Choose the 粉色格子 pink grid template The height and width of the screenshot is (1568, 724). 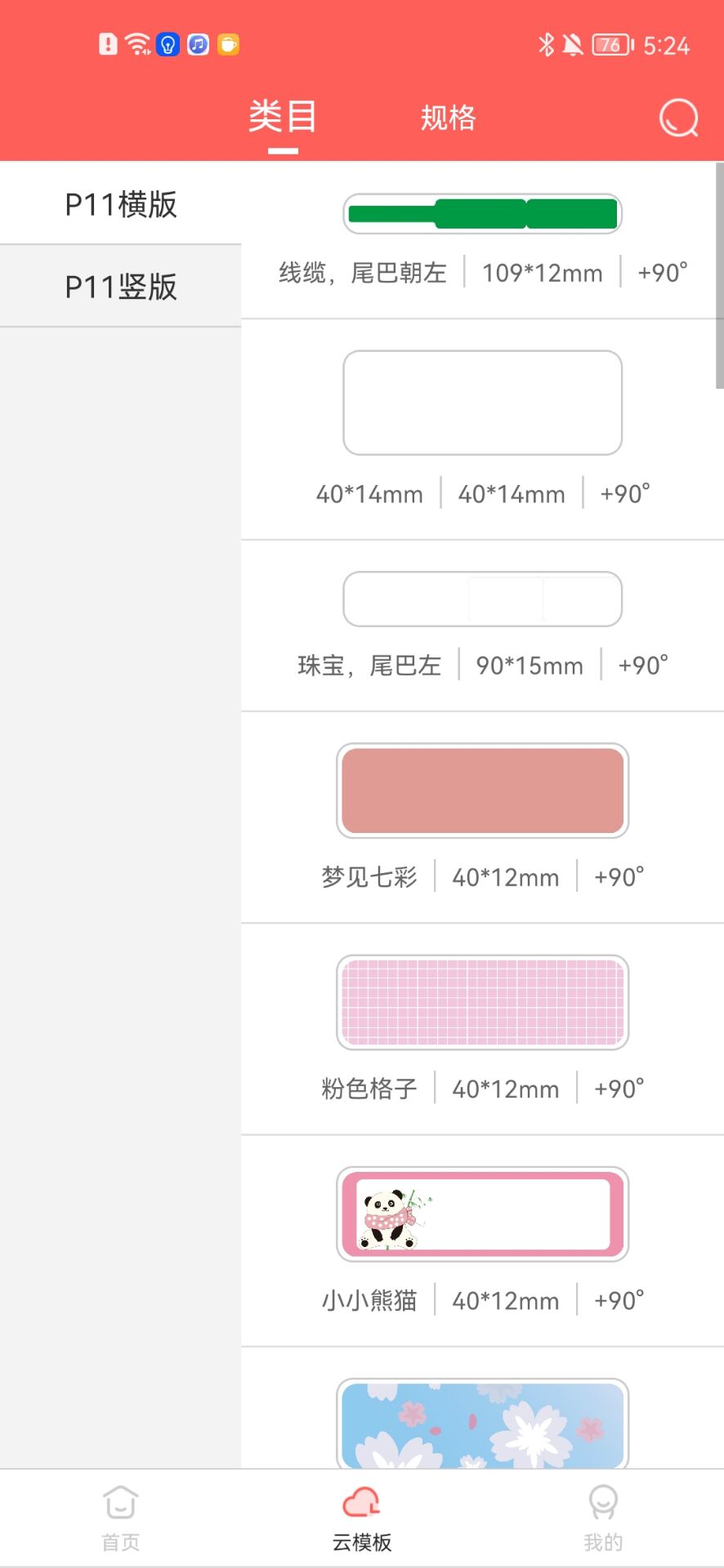pyautogui.click(x=481, y=1002)
